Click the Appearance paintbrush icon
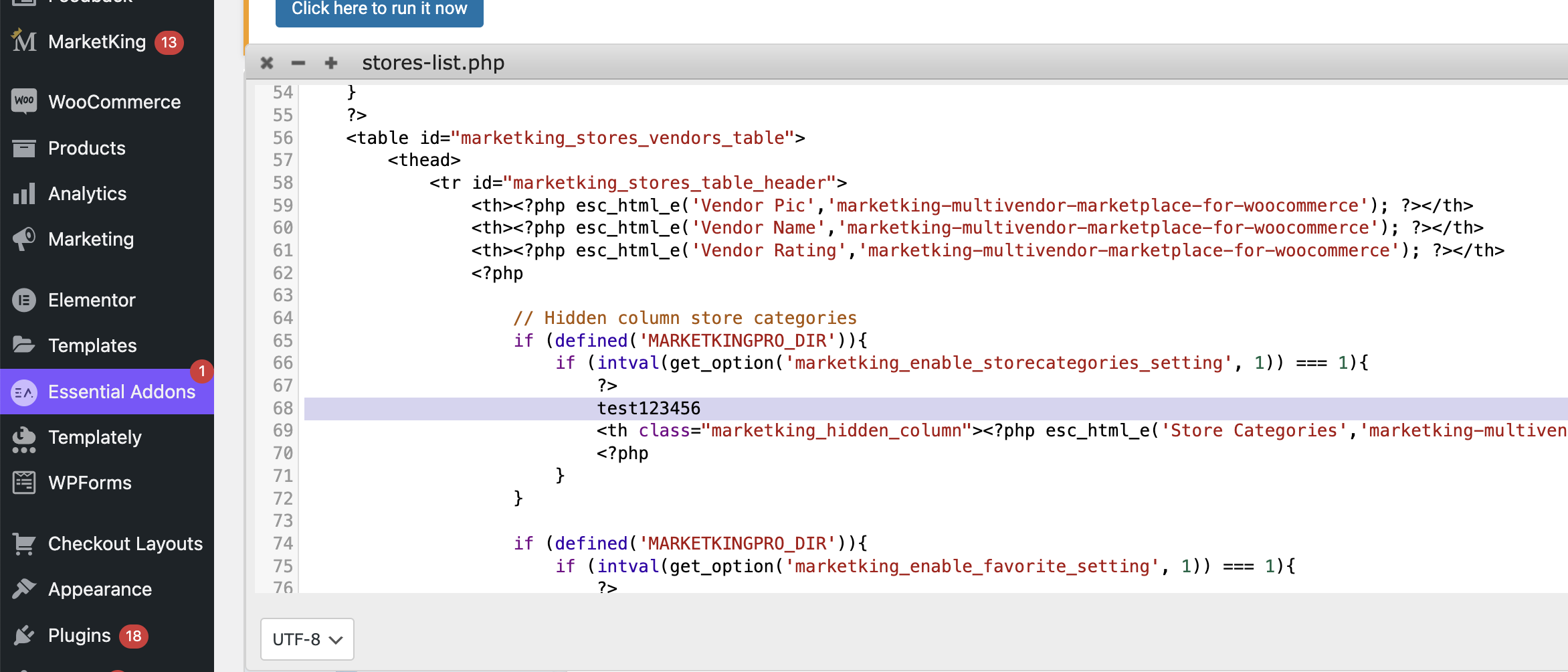 coord(24,589)
